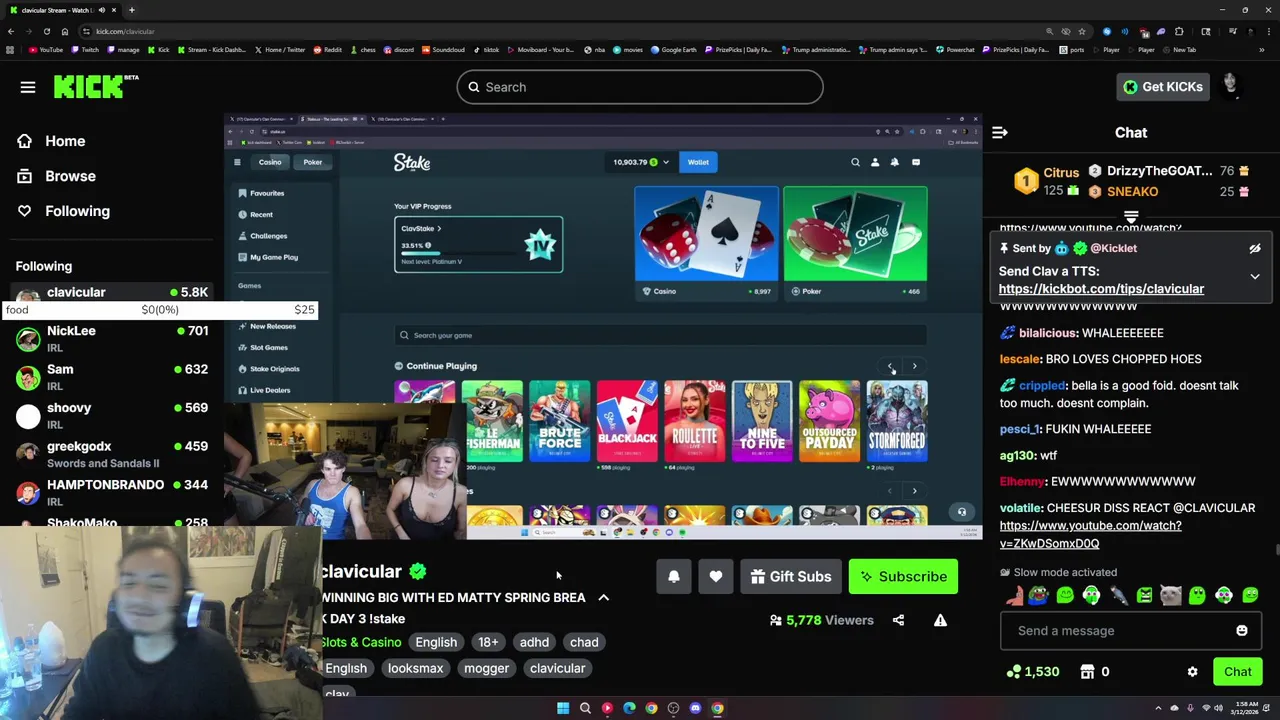Screen dimensions: 1280x720
Task: Click the heart follow icon
Action: 716,577
